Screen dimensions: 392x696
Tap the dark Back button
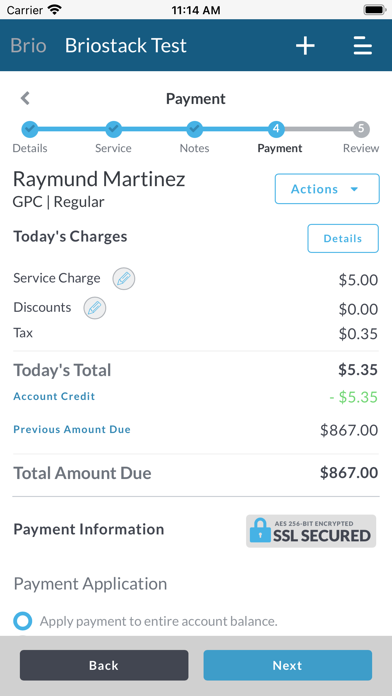point(104,665)
